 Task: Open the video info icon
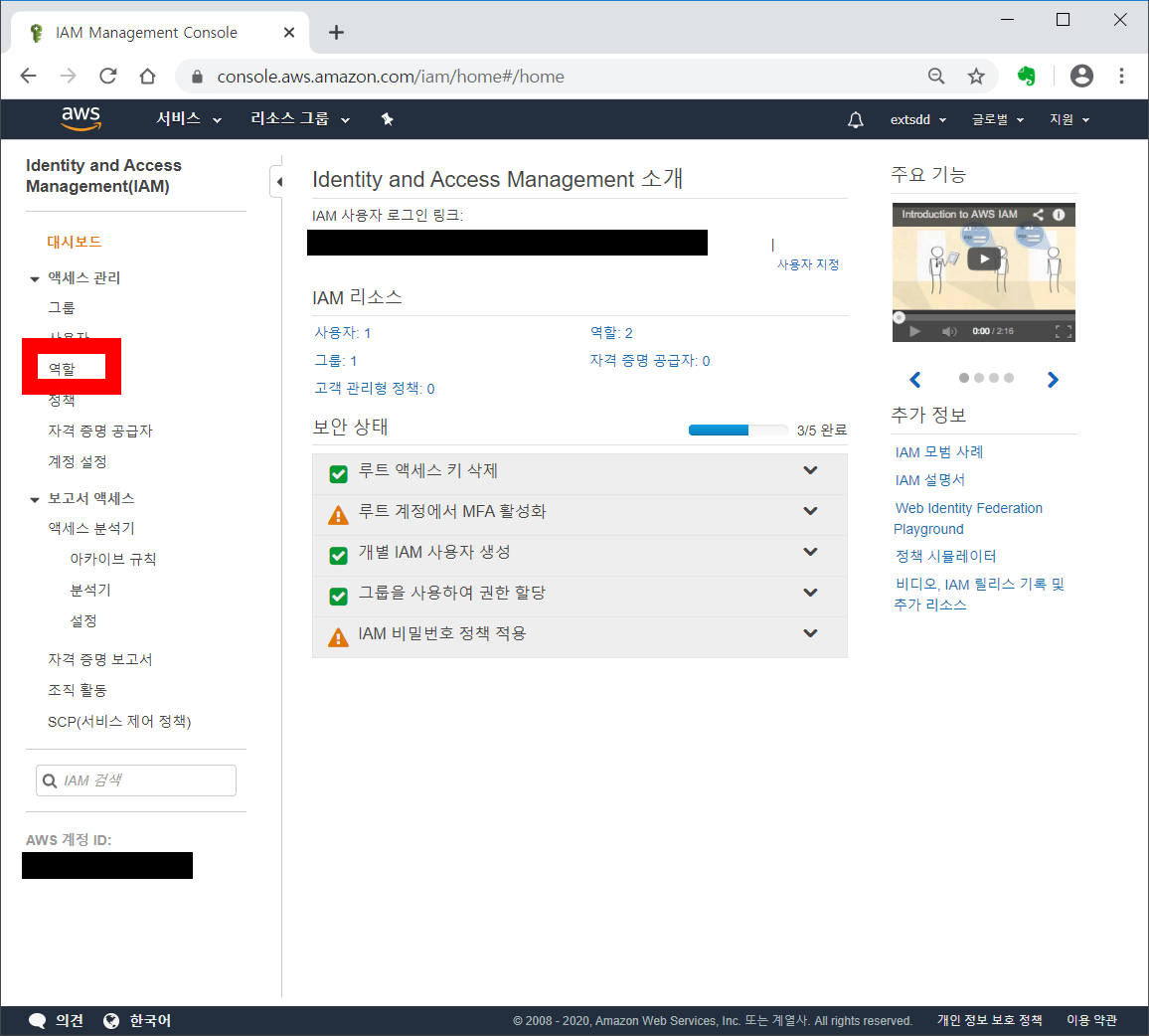(x=1059, y=214)
